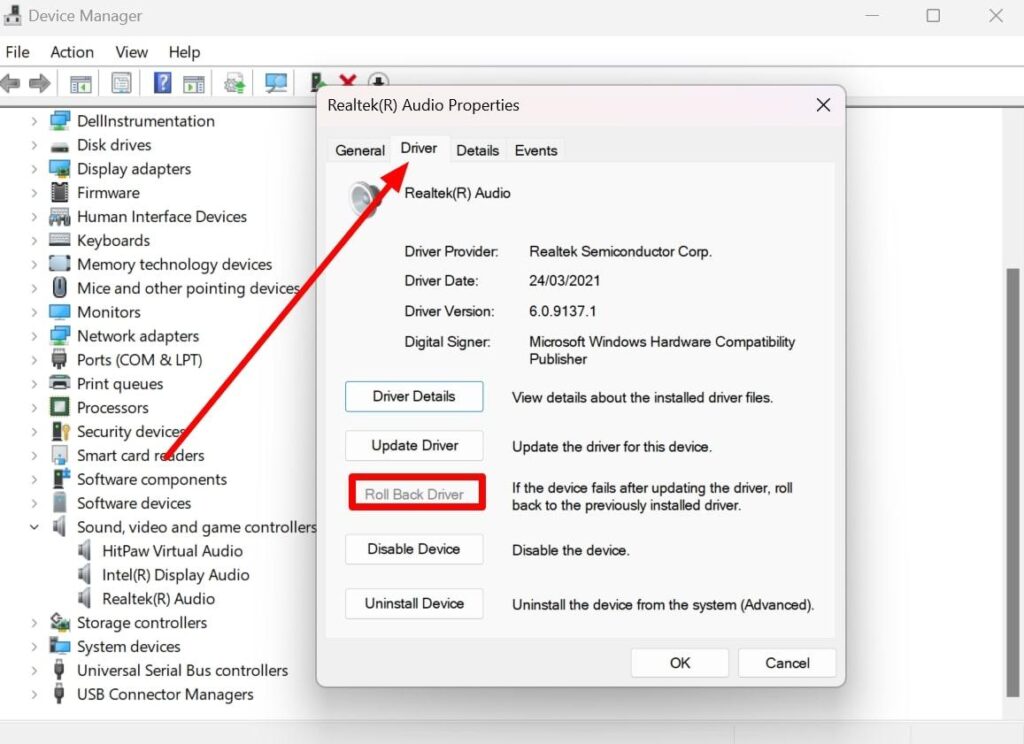The height and width of the screenshot is (744, 1024).
Task: Click the Disable Device button
Action: coord(414,549)
